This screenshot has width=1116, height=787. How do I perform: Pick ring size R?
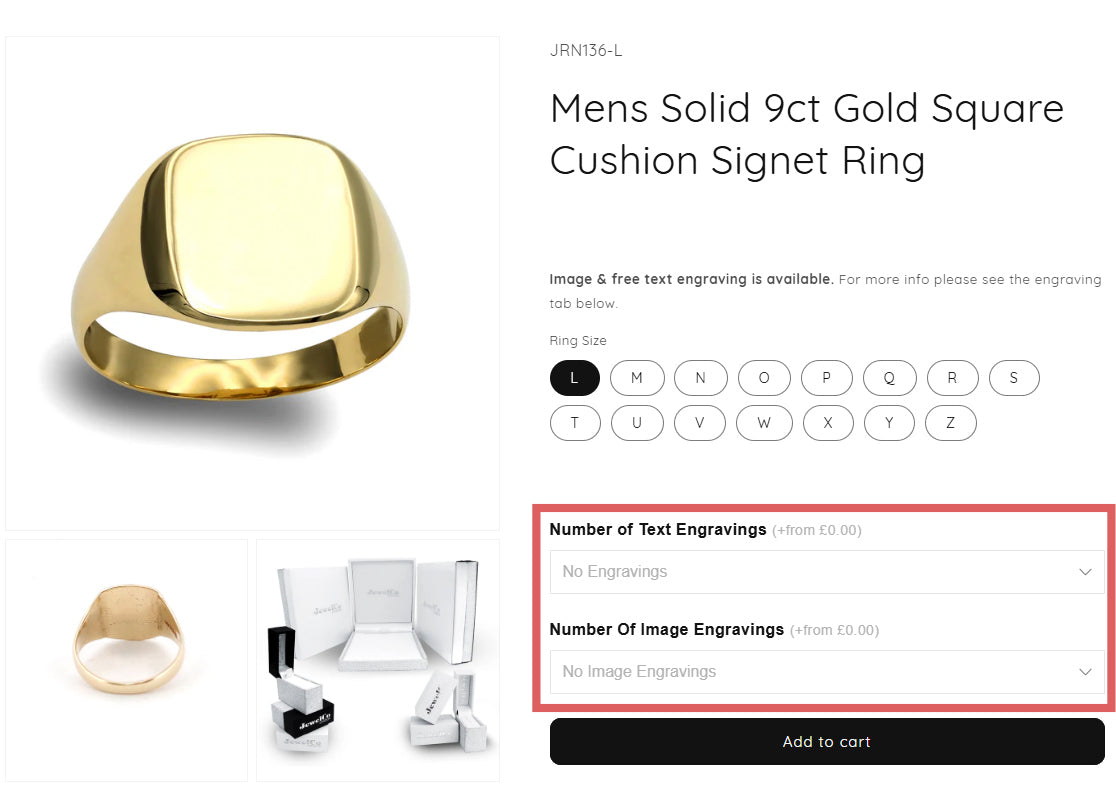[x=951, y=378]
